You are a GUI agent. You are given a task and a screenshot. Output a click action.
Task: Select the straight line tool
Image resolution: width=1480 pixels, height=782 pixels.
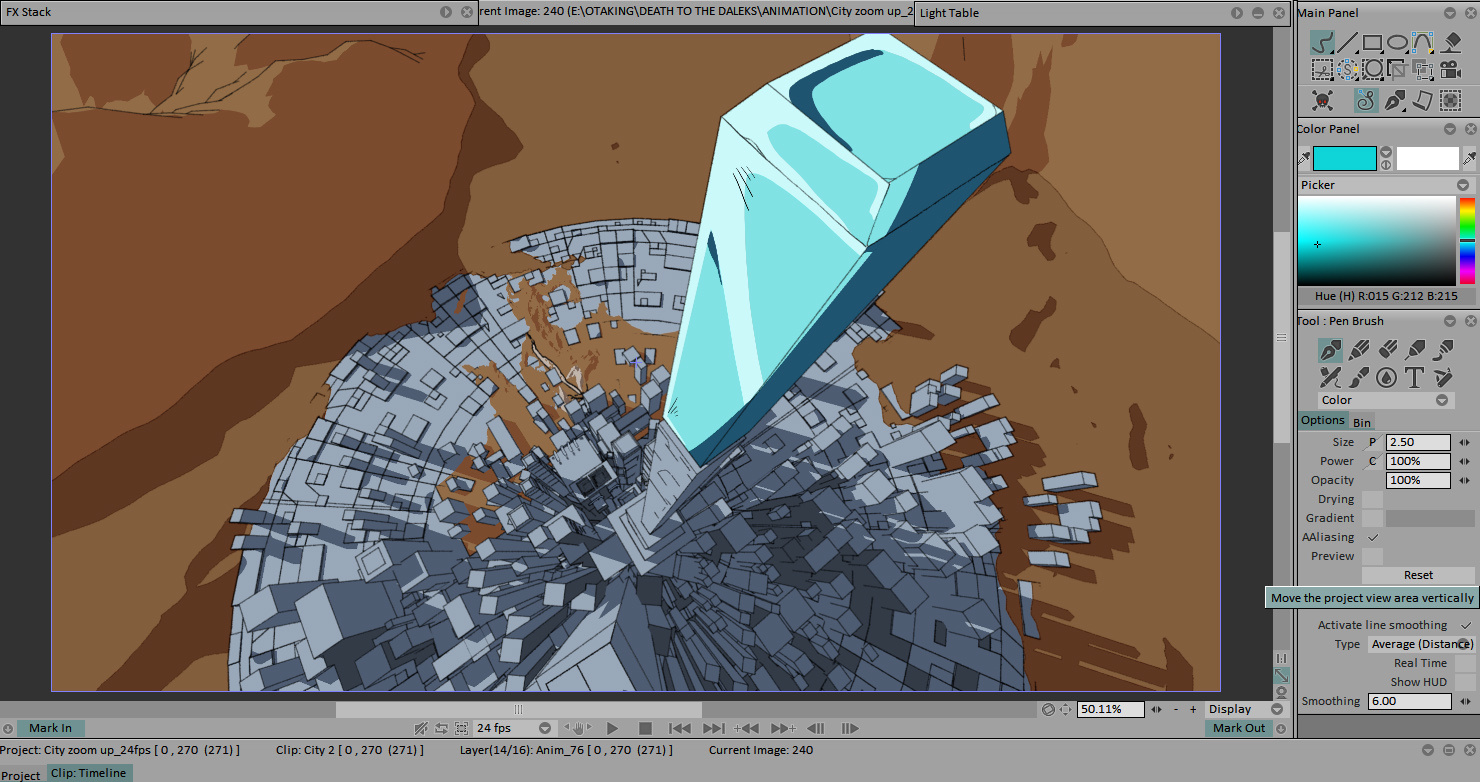tap(1348, 43)
